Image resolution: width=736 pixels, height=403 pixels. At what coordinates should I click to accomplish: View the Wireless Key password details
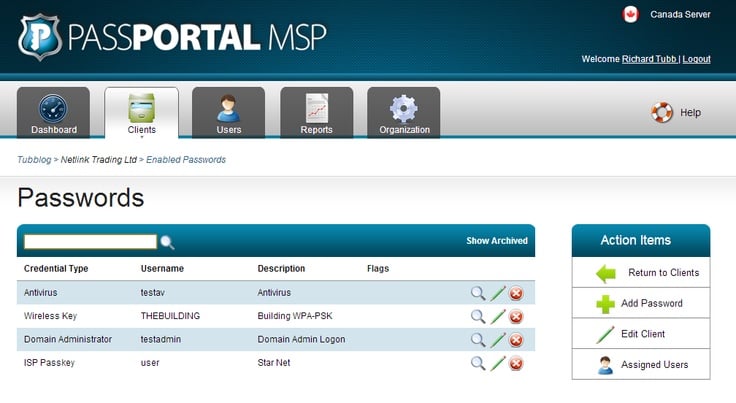tap(478, 317)
